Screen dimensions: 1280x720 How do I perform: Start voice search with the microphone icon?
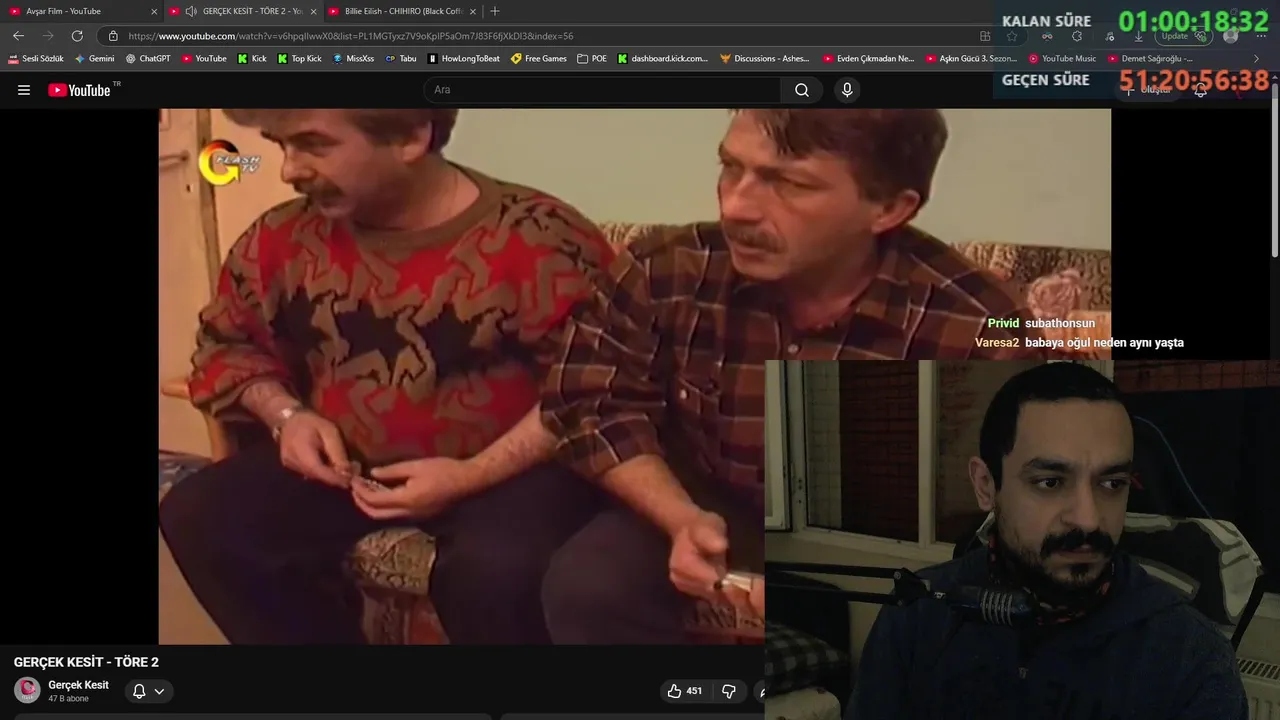pyautogui.click(x=847, y=90)
